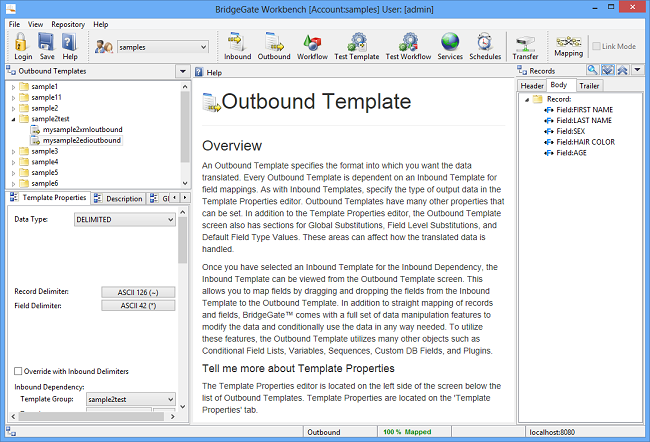Expand the sample2 folder

(13, 109)
